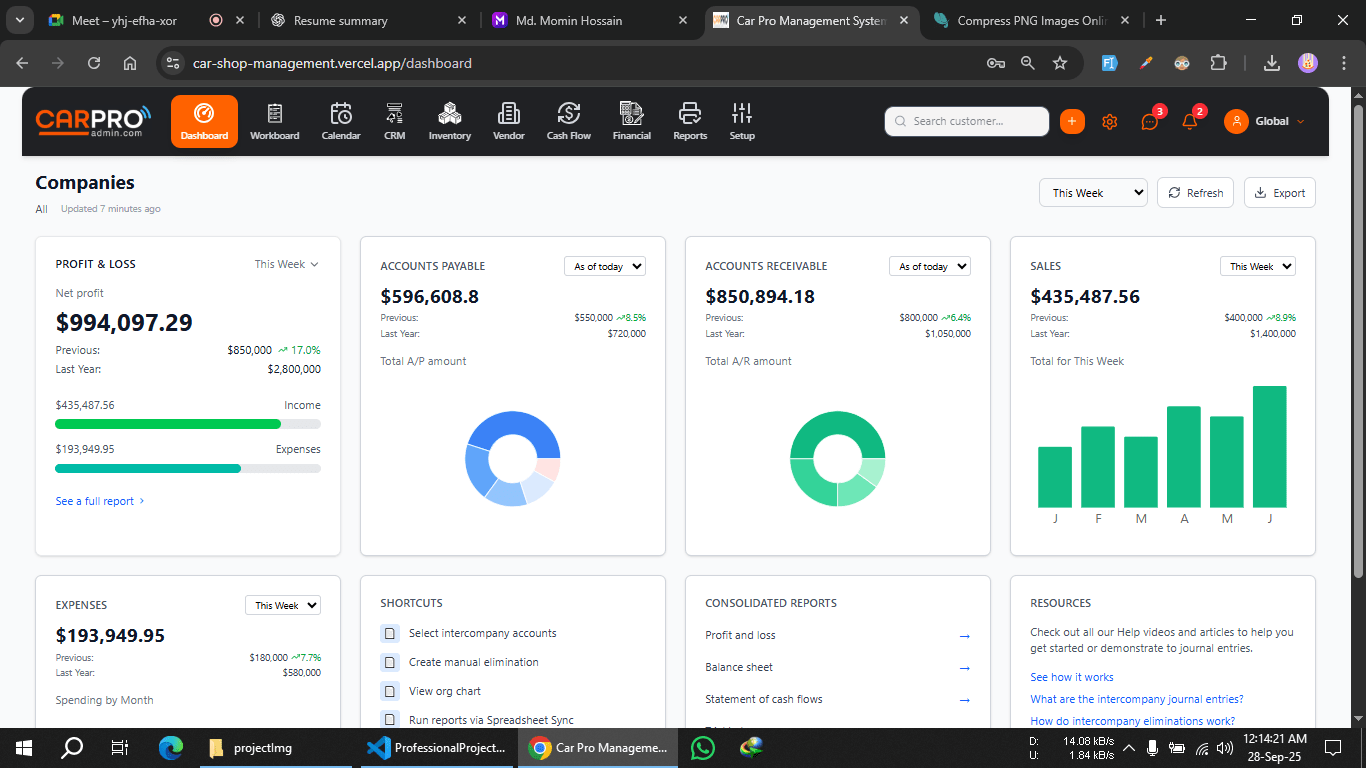Toggle the View org chart checkbox

tap(390, 691)
